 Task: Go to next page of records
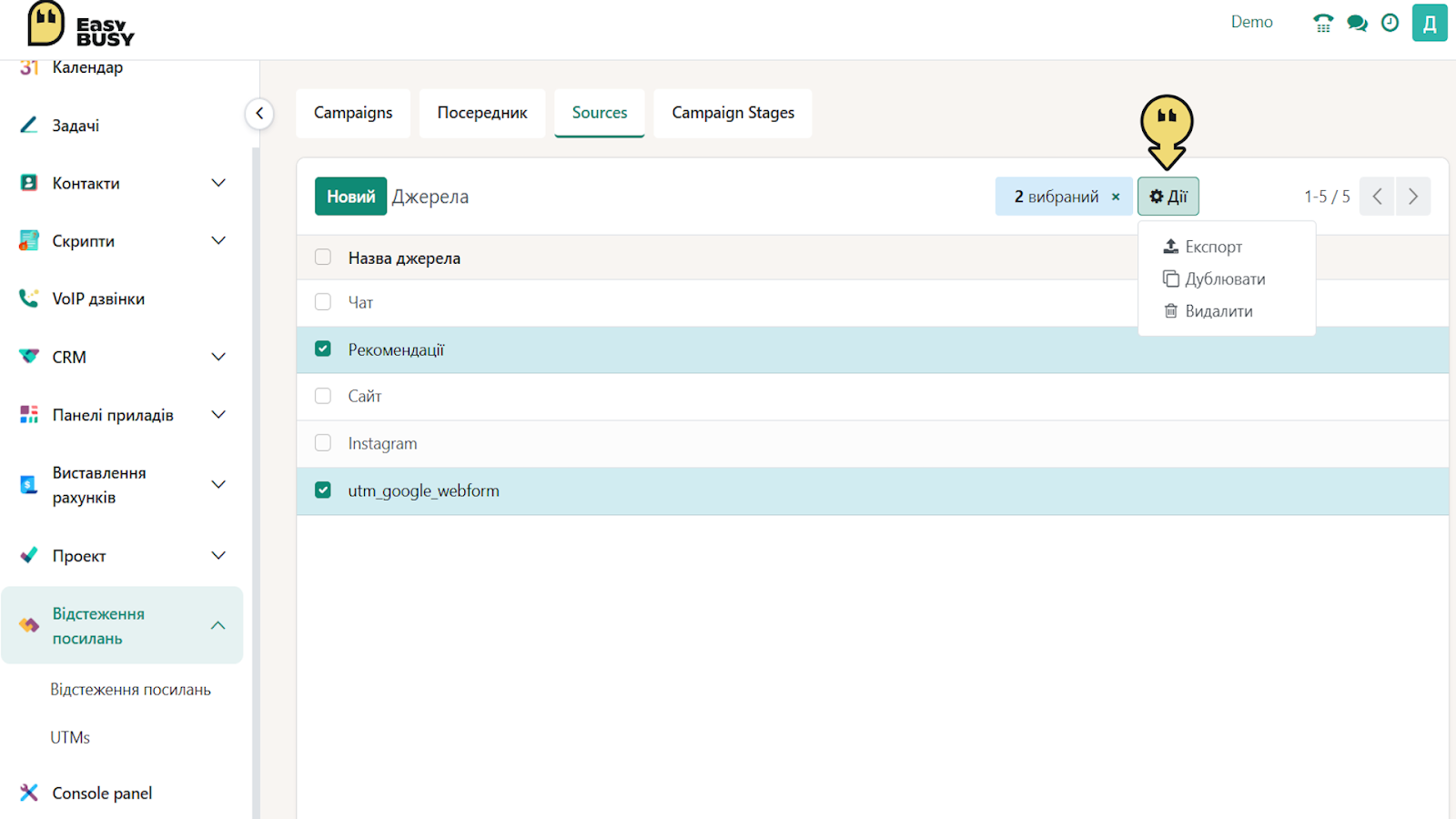coord(1413,197)
